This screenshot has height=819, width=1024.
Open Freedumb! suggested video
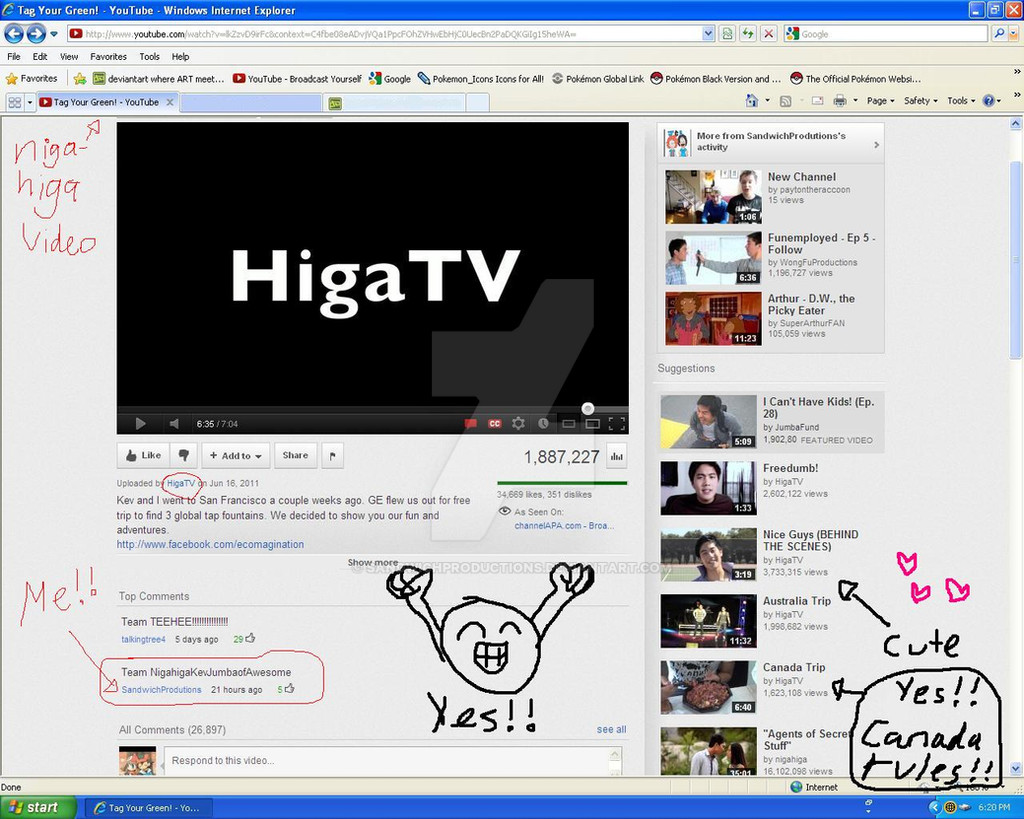coord(708,488)
